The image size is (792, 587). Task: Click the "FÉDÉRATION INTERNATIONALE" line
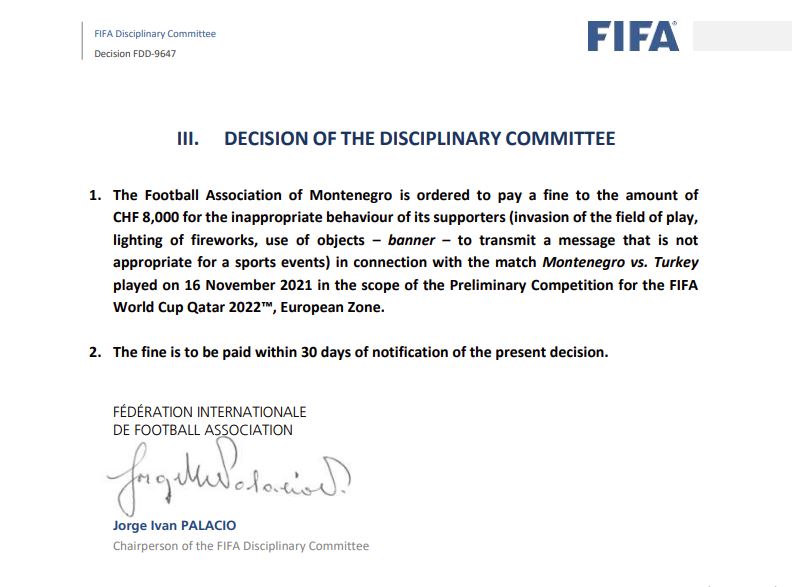click(x=210, y=411)
